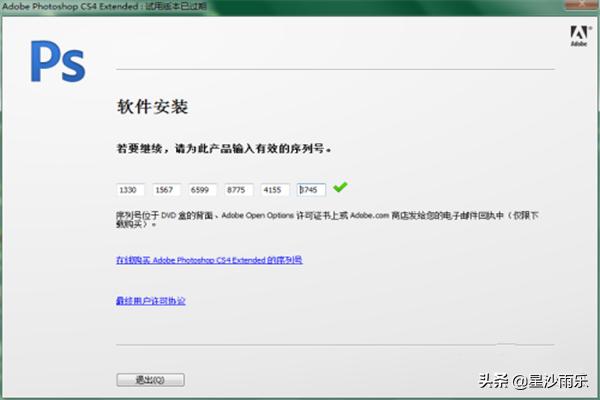
Task: Click the green checkmark validation icon
Action: (x=340, y=187)
